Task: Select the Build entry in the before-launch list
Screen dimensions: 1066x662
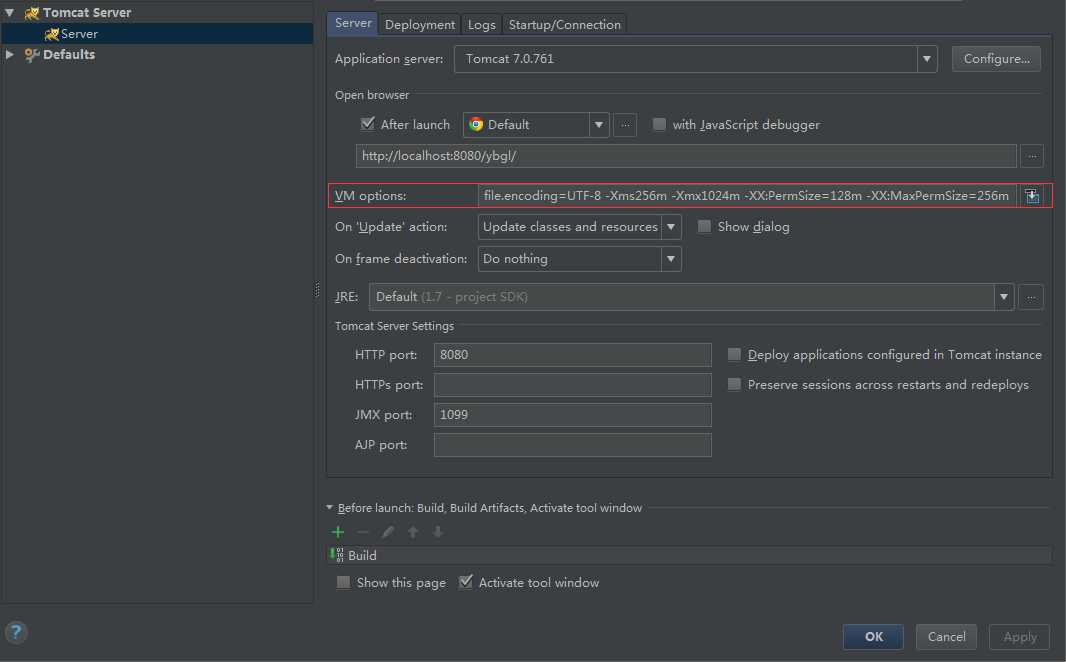Action: click(x=690, y=555)
